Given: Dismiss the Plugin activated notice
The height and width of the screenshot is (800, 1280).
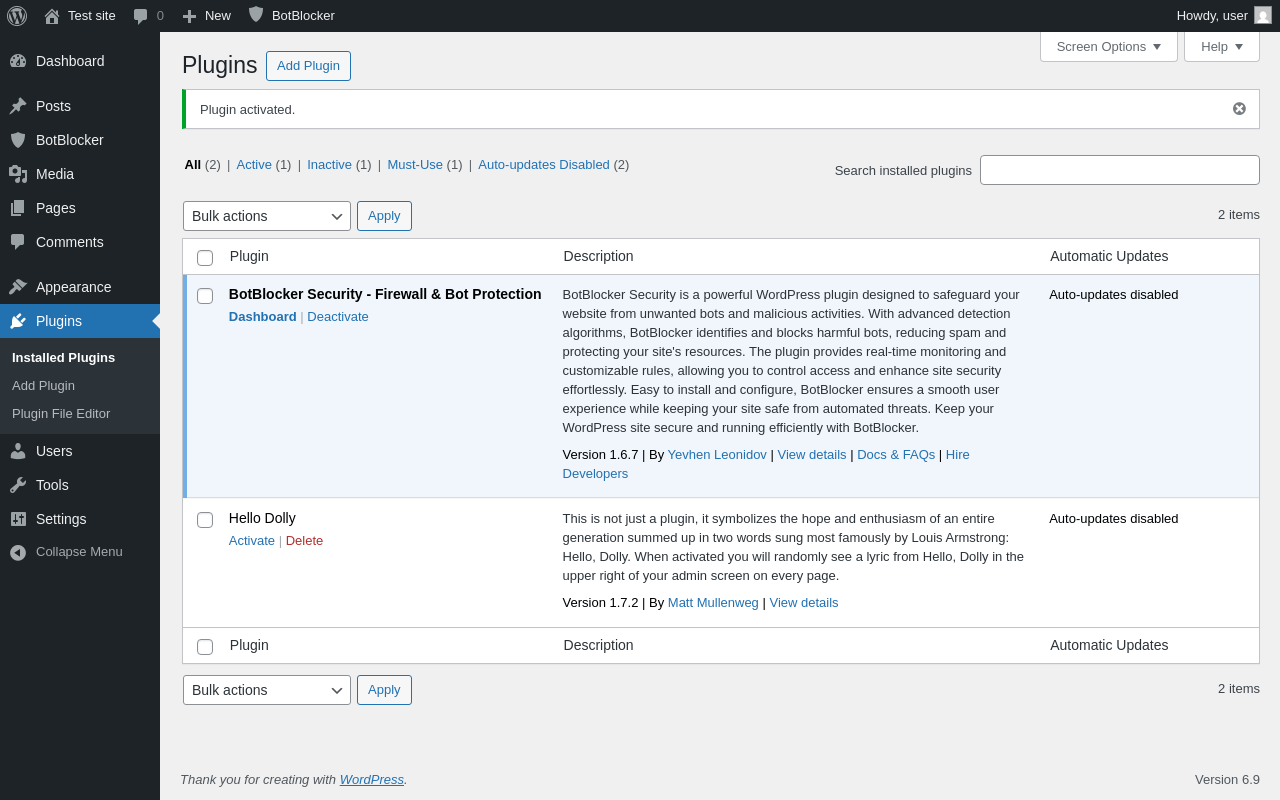Looking at the screenshot, I should (1239, 109).
